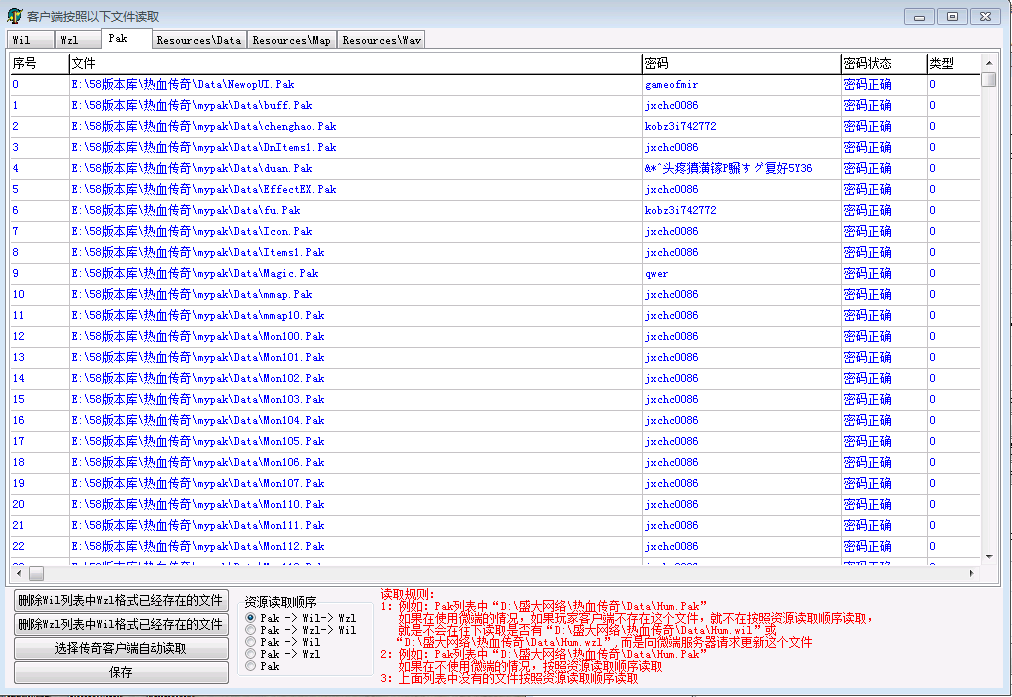Click the application icon in title bar
This screenshot has width=1012, height=697.
pos(15,16)
